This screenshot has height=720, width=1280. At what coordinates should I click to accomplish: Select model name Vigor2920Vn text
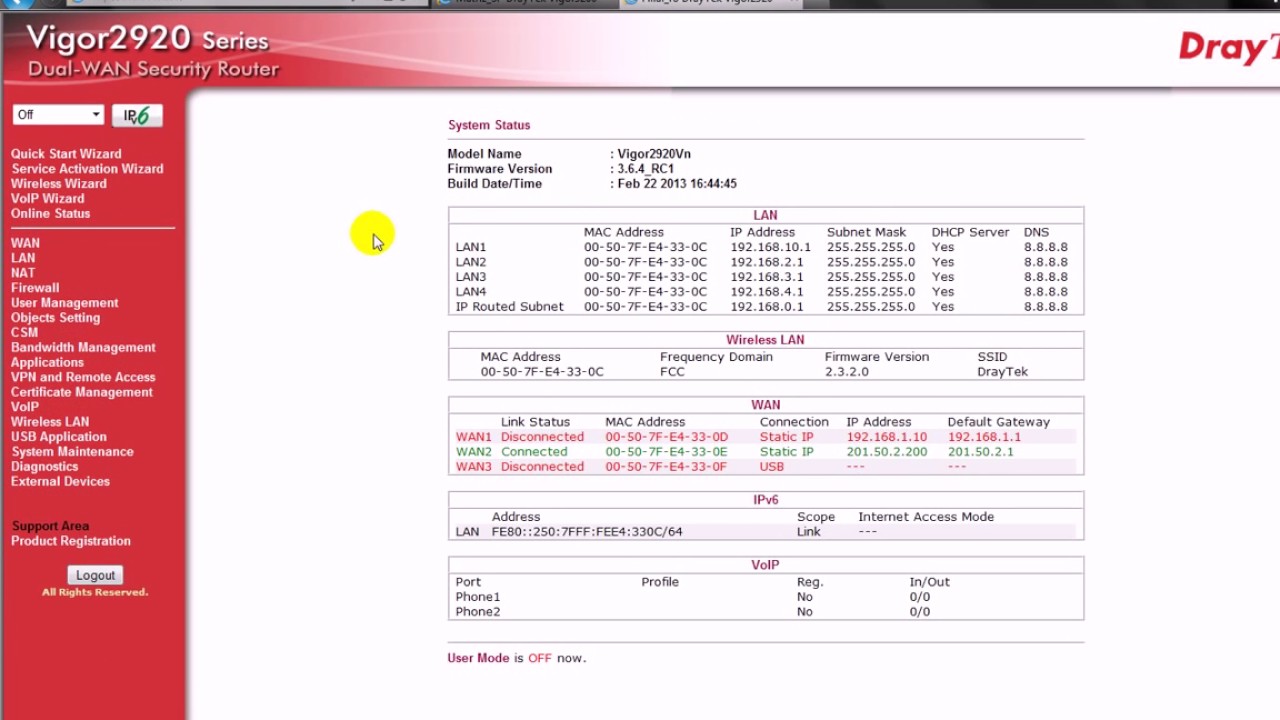654,154
